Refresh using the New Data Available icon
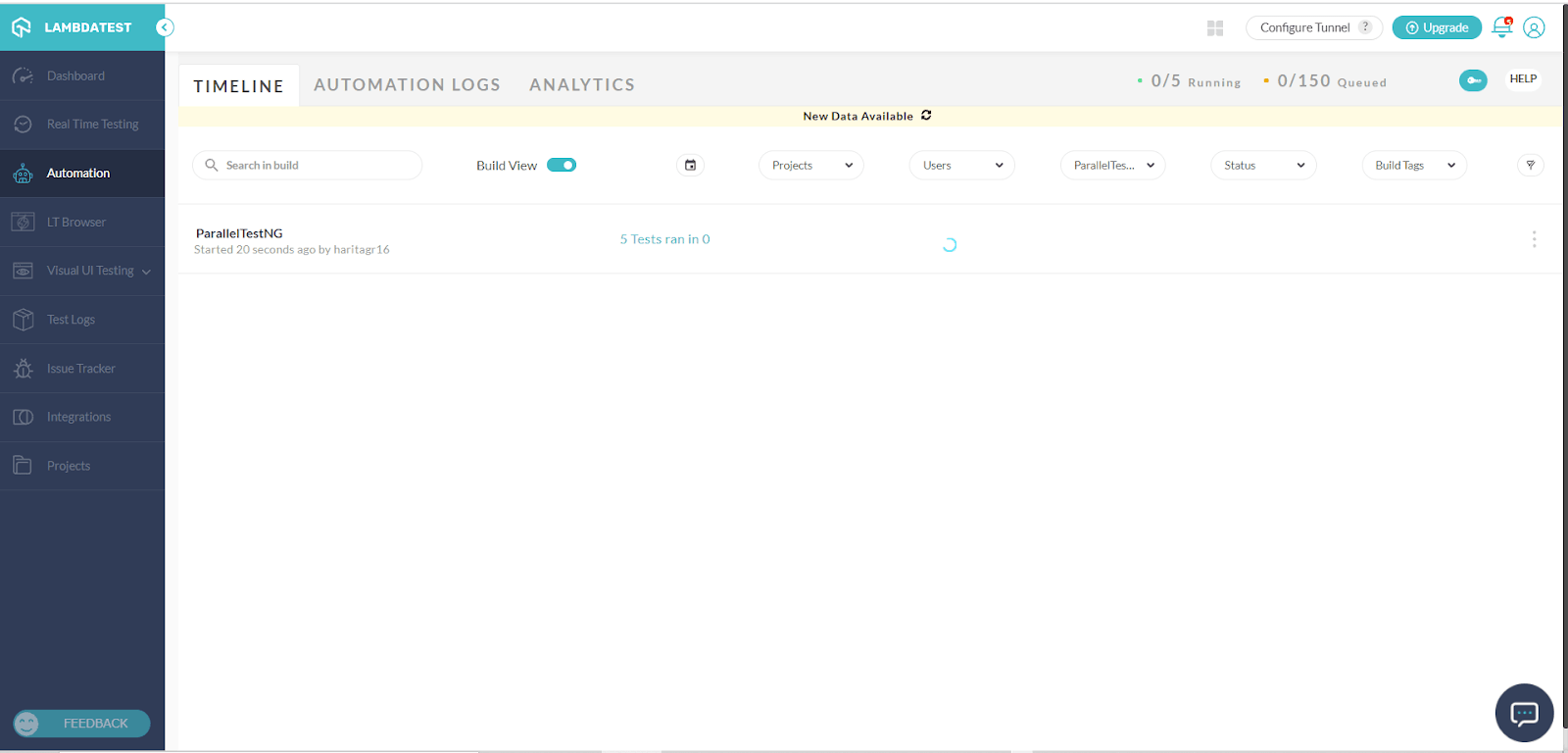The image size is (1568, 753). [926, 116]
